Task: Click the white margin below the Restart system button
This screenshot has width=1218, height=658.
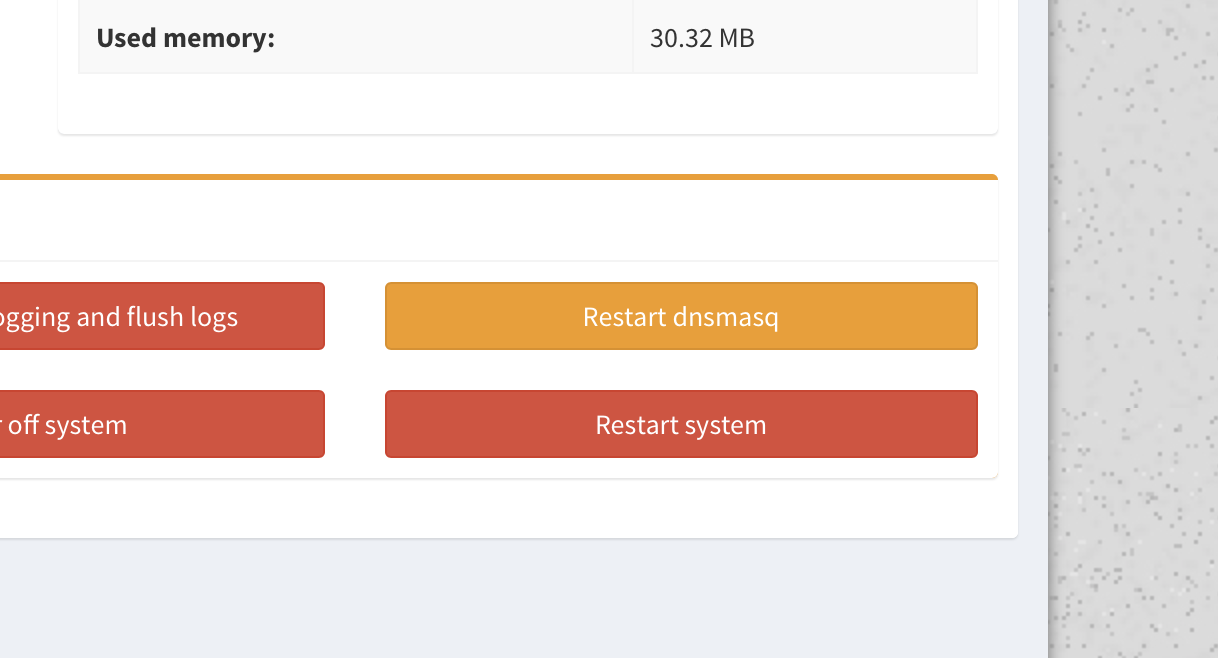Action: click(681, 468)
